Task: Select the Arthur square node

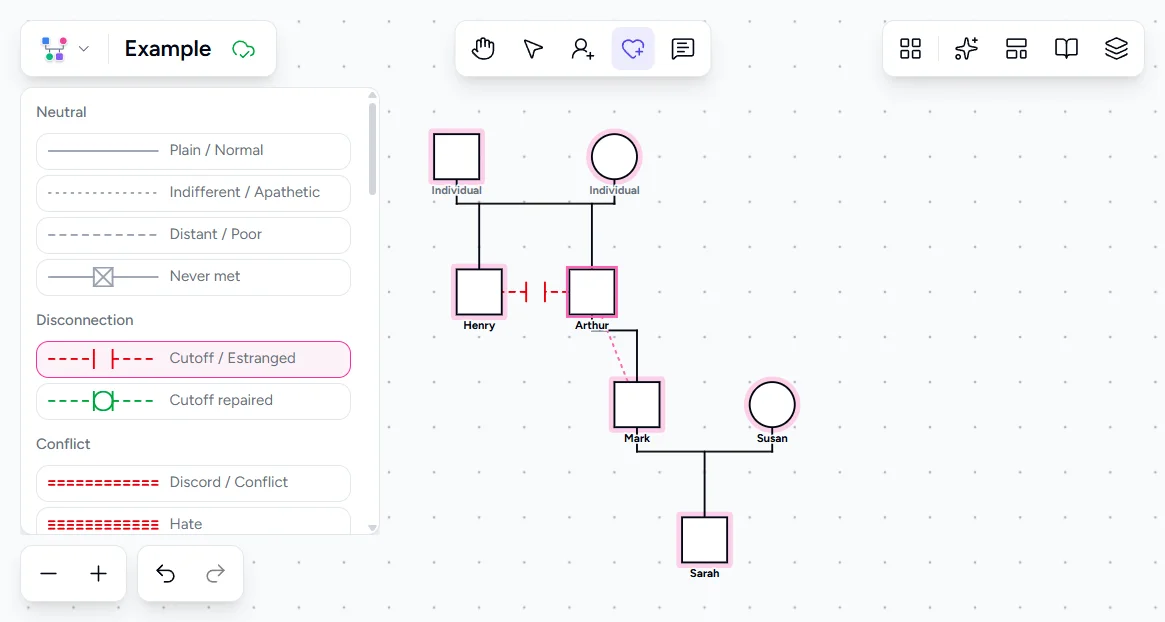Action: click(592, 292)
